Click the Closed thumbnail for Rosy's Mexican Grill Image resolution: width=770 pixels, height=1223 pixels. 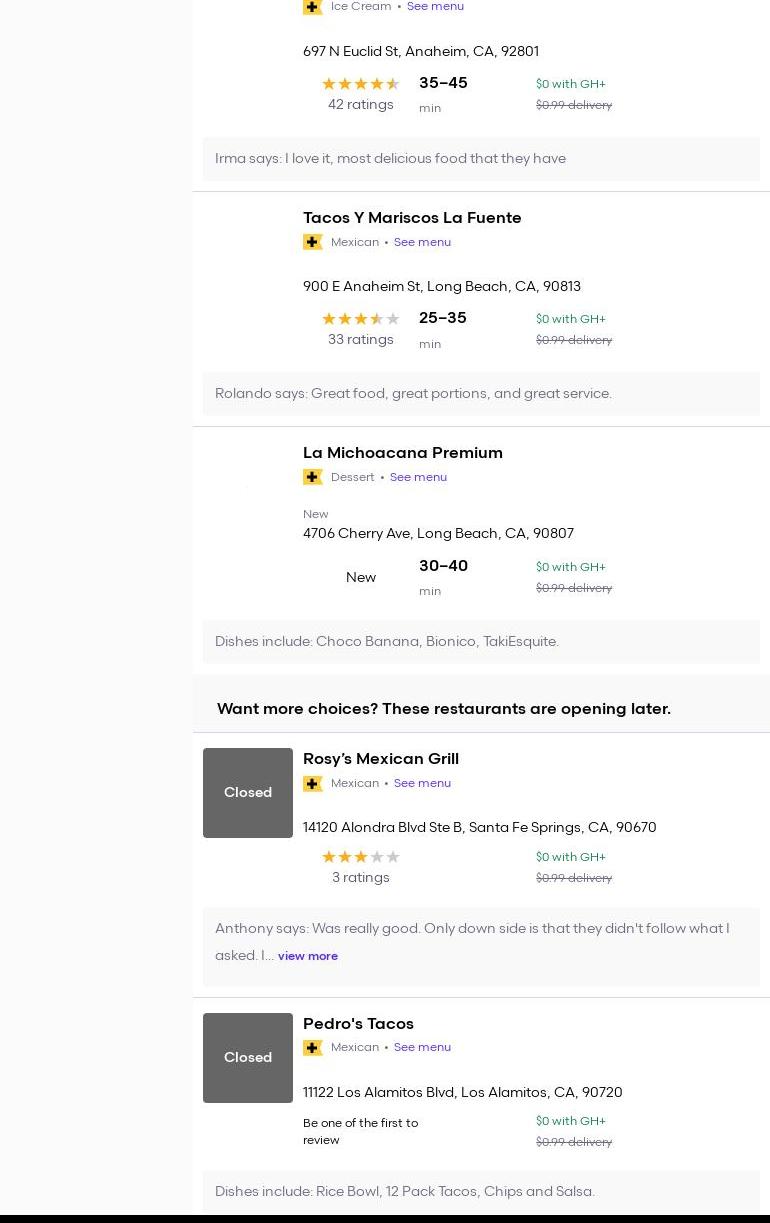248,793
